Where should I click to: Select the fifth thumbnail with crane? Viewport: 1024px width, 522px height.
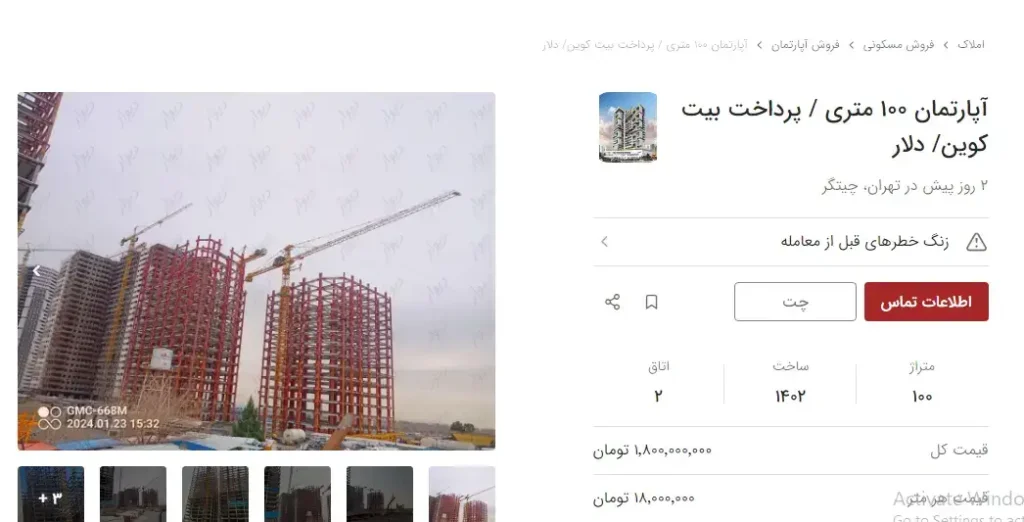tap(379, 494)
